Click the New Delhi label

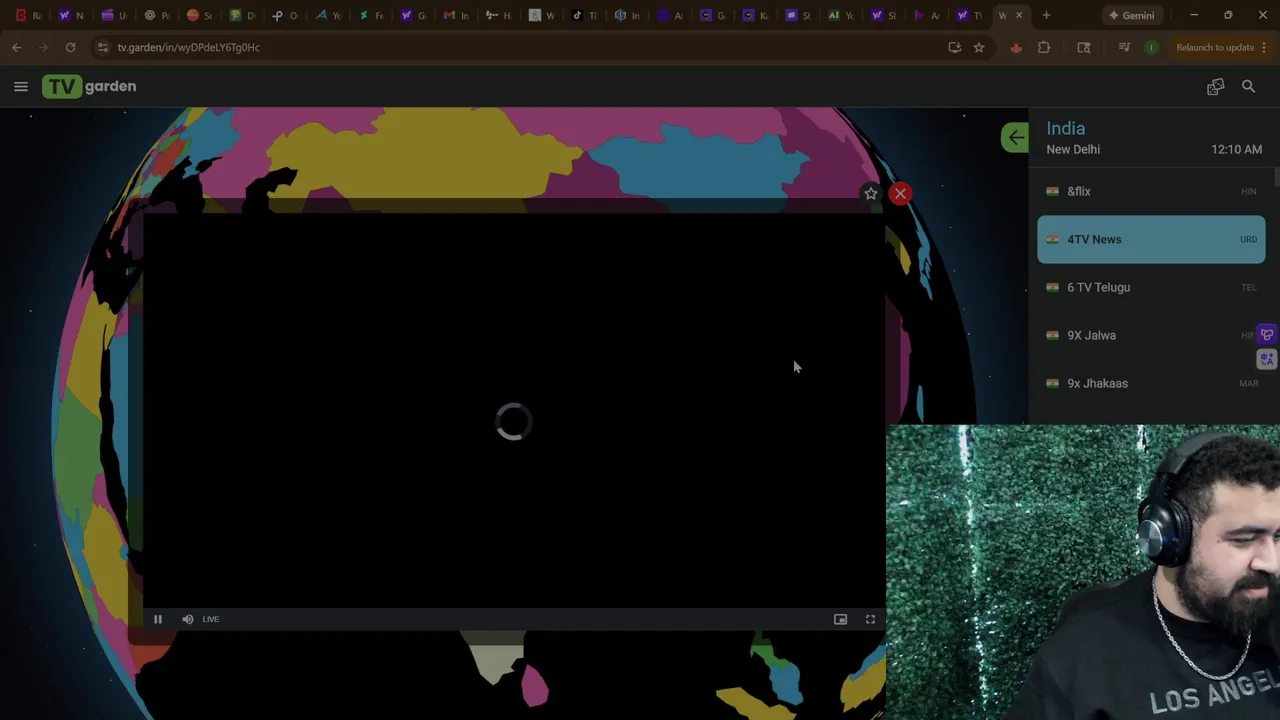tap(1073, 149)
